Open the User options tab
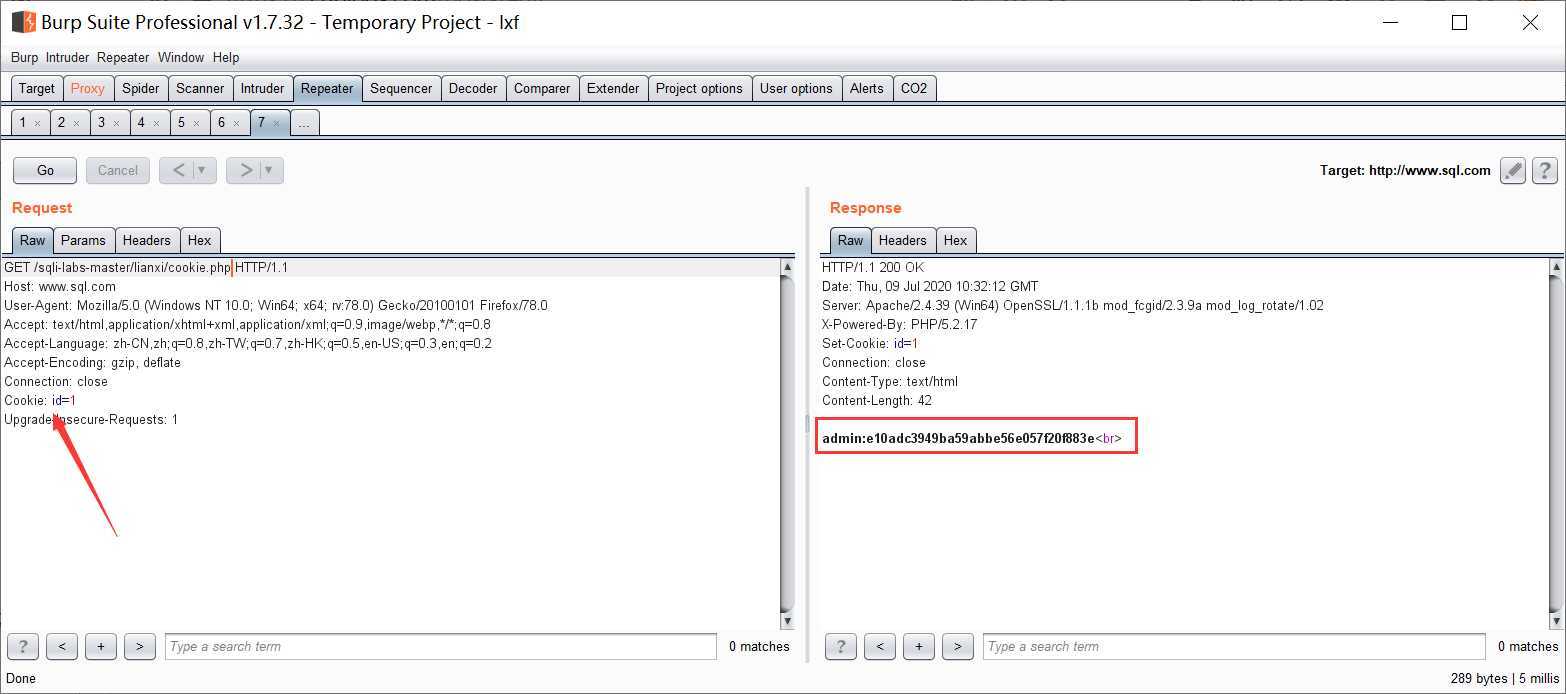The height and width of the screenshot is (694, 1566). tap(796, 88)
